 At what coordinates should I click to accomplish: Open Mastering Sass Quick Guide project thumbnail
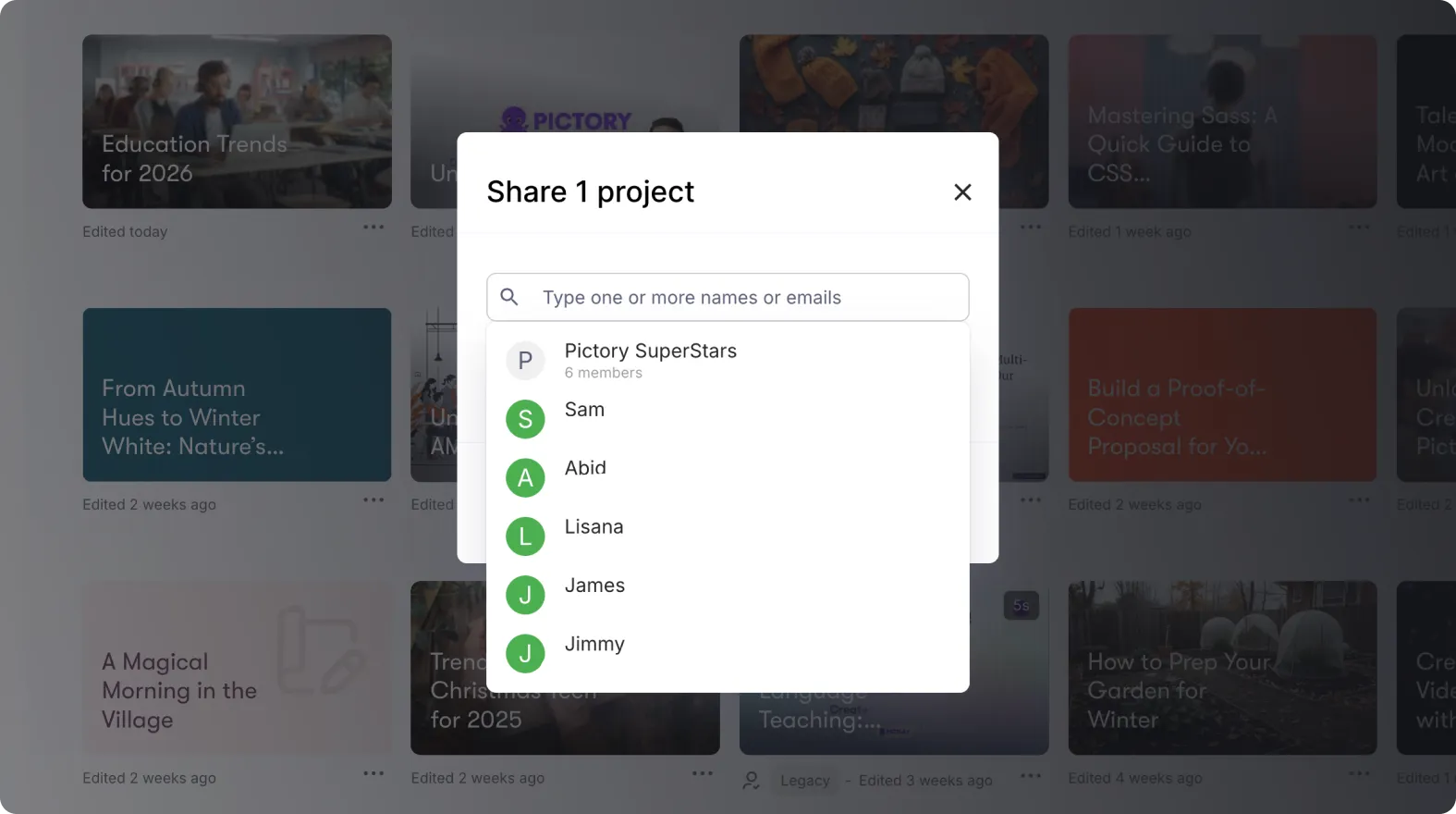tap(1222, 121)
